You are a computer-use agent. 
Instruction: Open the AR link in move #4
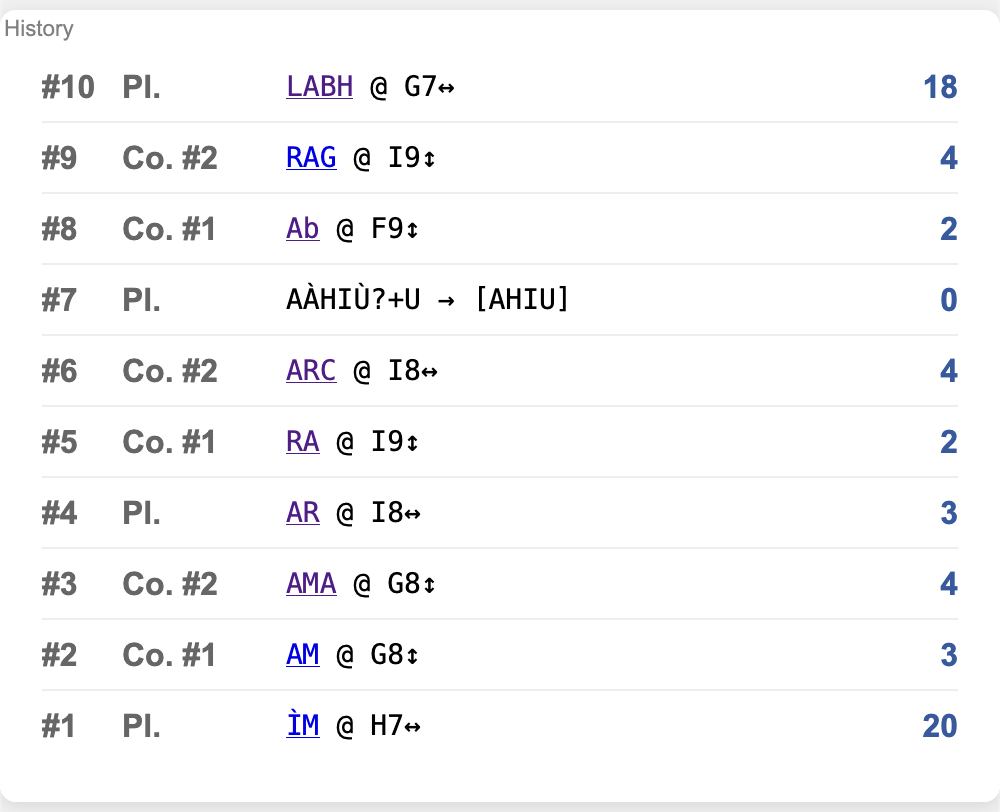[302, 513]
